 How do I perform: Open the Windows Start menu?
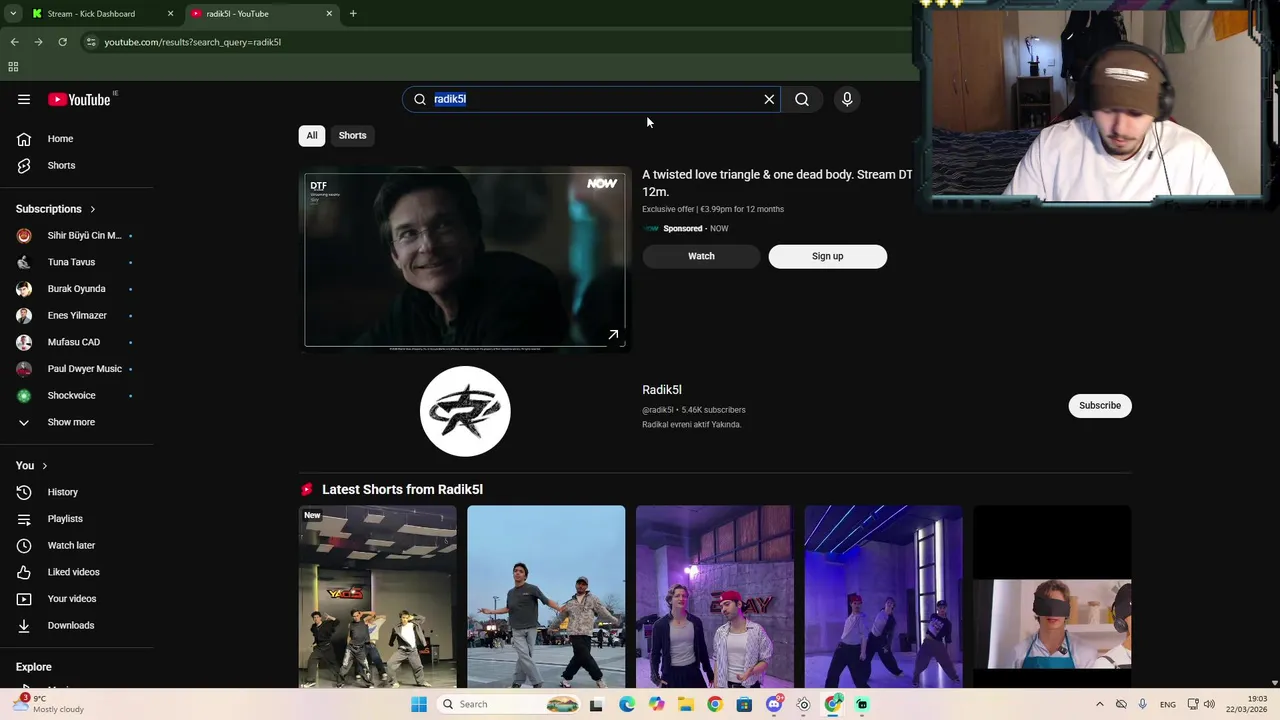419,704
